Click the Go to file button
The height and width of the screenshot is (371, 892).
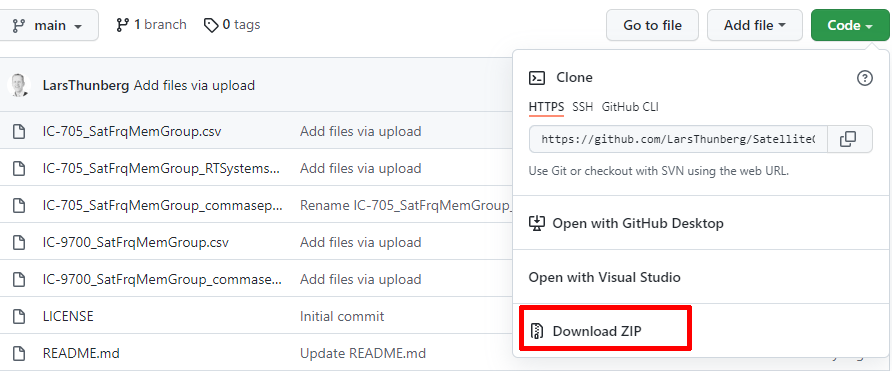coord(652,26)
